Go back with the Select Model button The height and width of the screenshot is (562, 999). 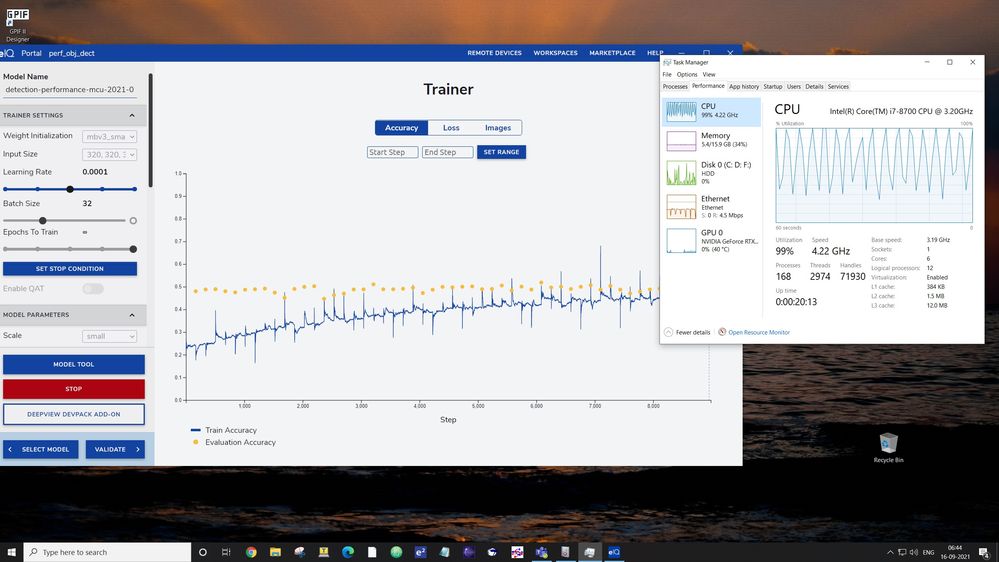(x=40, y=449)
